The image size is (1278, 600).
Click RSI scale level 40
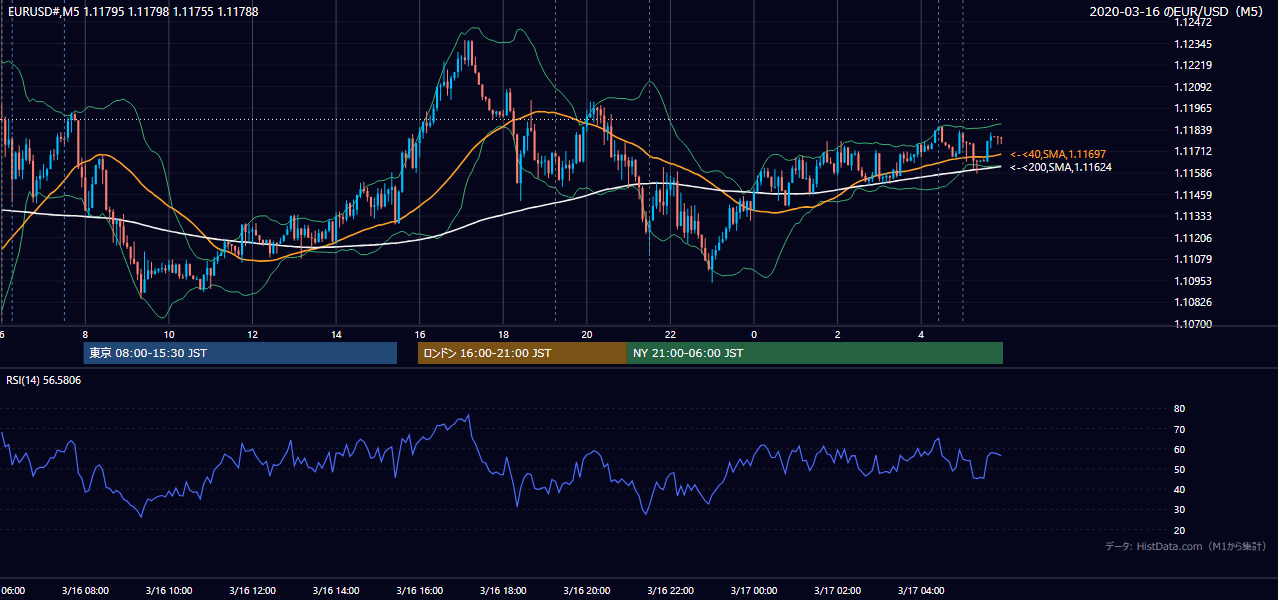(1179, 489)
